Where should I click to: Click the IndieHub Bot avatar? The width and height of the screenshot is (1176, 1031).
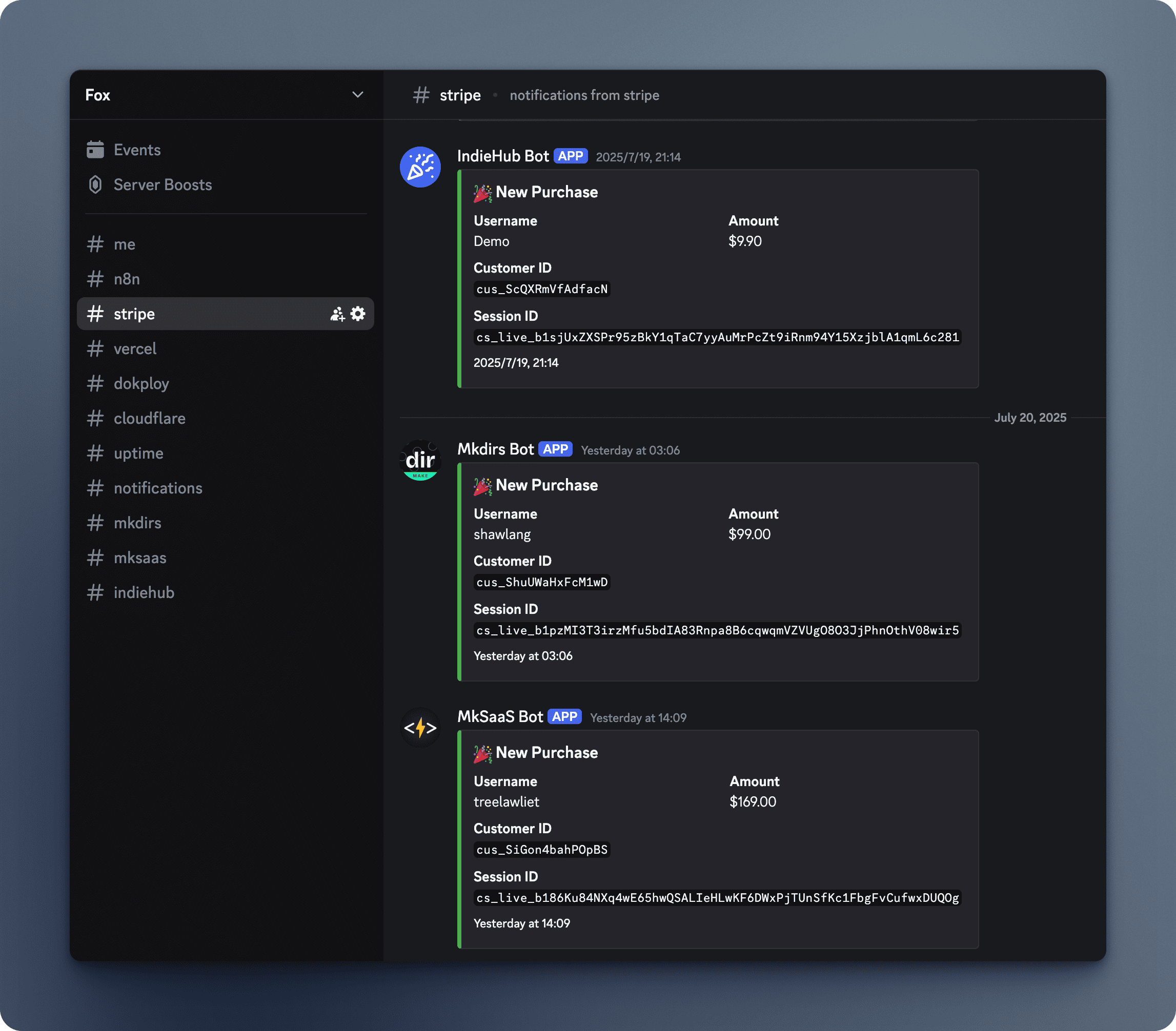(x=420, y=167)
